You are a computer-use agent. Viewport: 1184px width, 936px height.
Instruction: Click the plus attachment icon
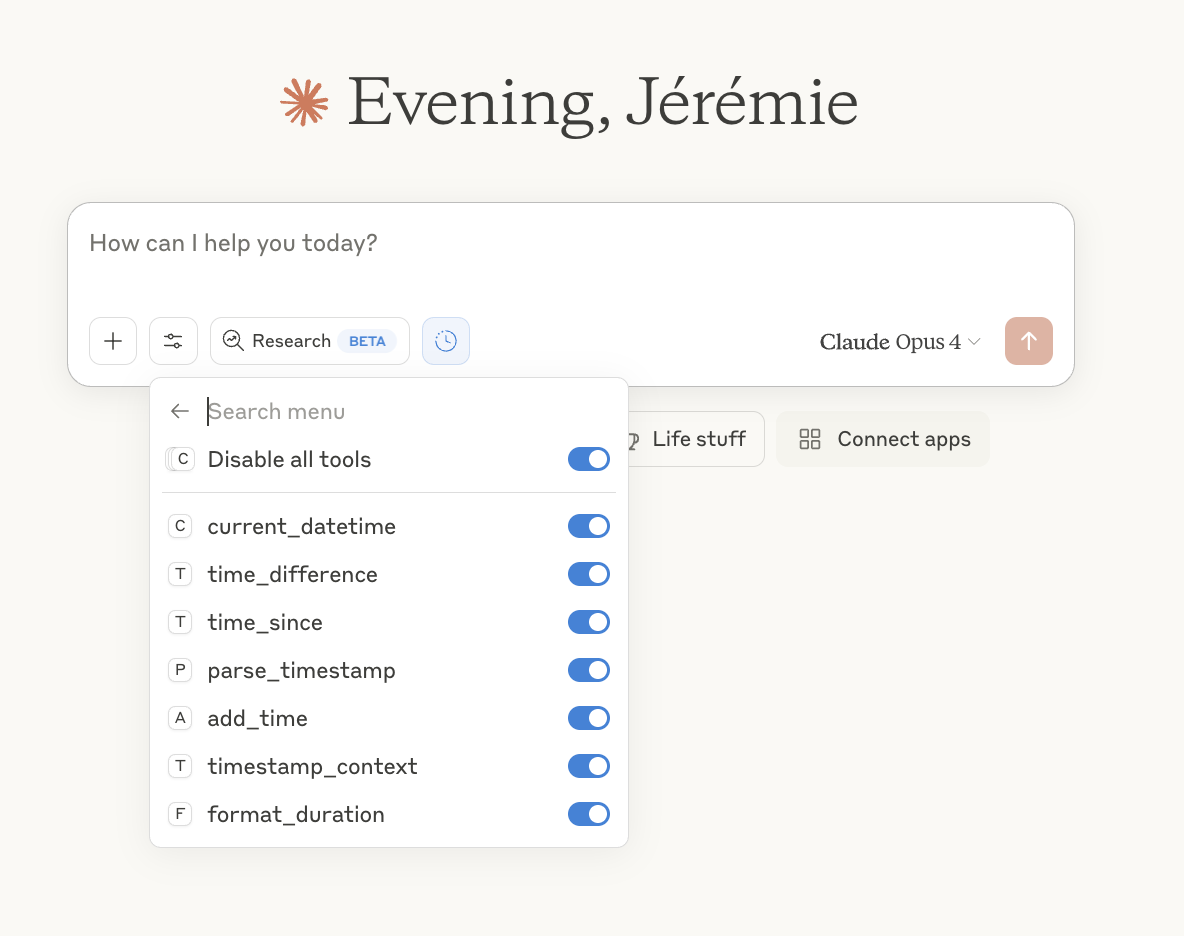point(113,341)
